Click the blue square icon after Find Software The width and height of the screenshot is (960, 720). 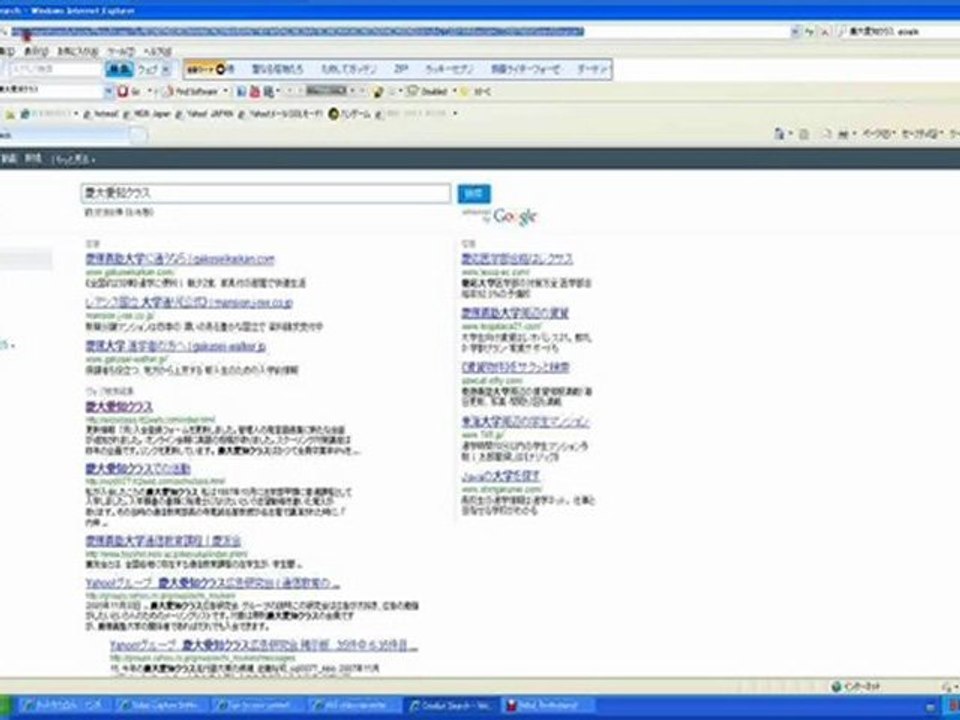click(241, 92)
